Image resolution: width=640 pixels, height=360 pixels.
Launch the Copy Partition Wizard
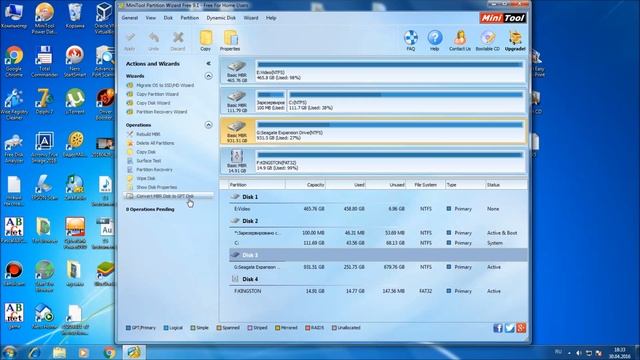157,94
